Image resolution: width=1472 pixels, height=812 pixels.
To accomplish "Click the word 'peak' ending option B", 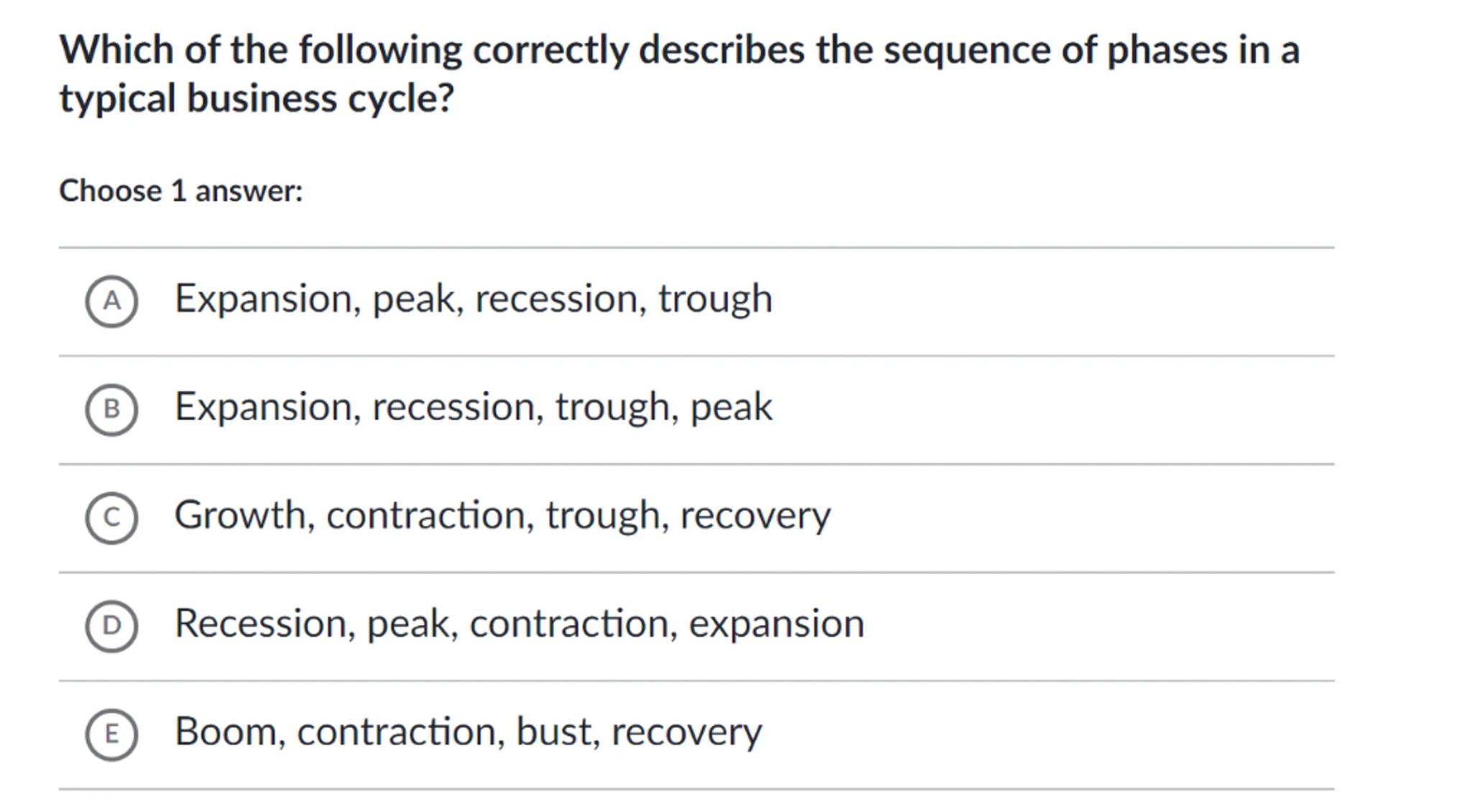I will (x=731, y=407).
